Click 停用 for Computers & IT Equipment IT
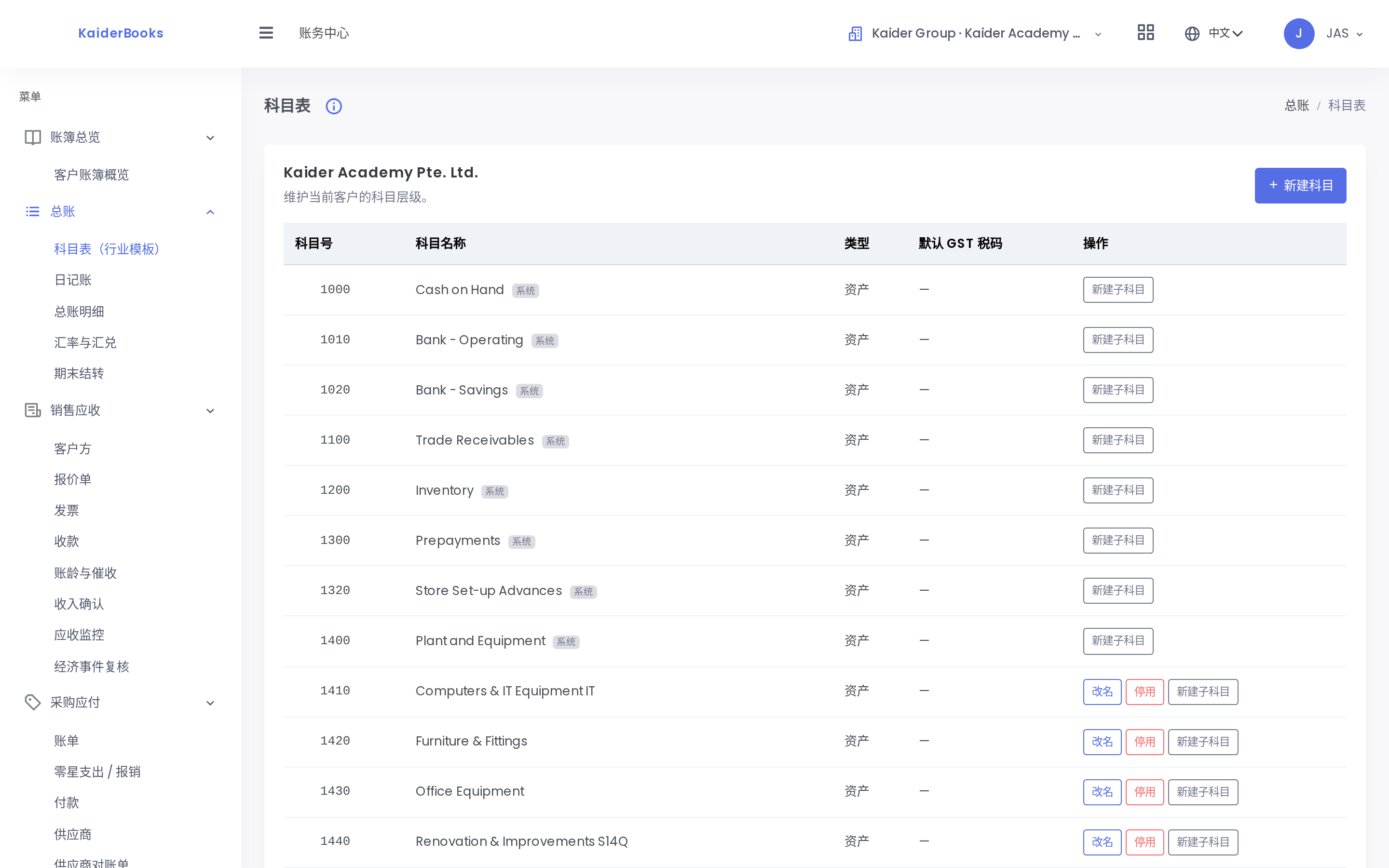Image resolution: width=1389 pixels, height=868 pixels. point(1144,691)
